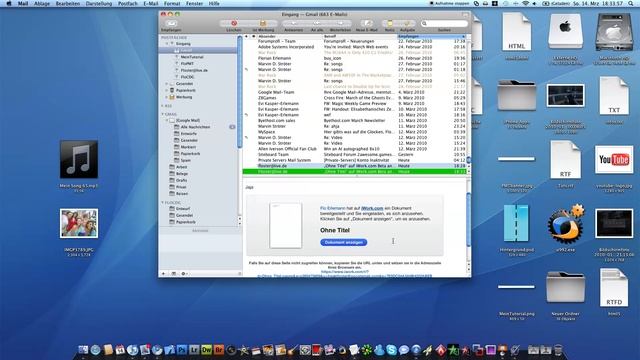640x360 pixels.
Task: Open MySpace email in list
Action: tap(354, 132)
